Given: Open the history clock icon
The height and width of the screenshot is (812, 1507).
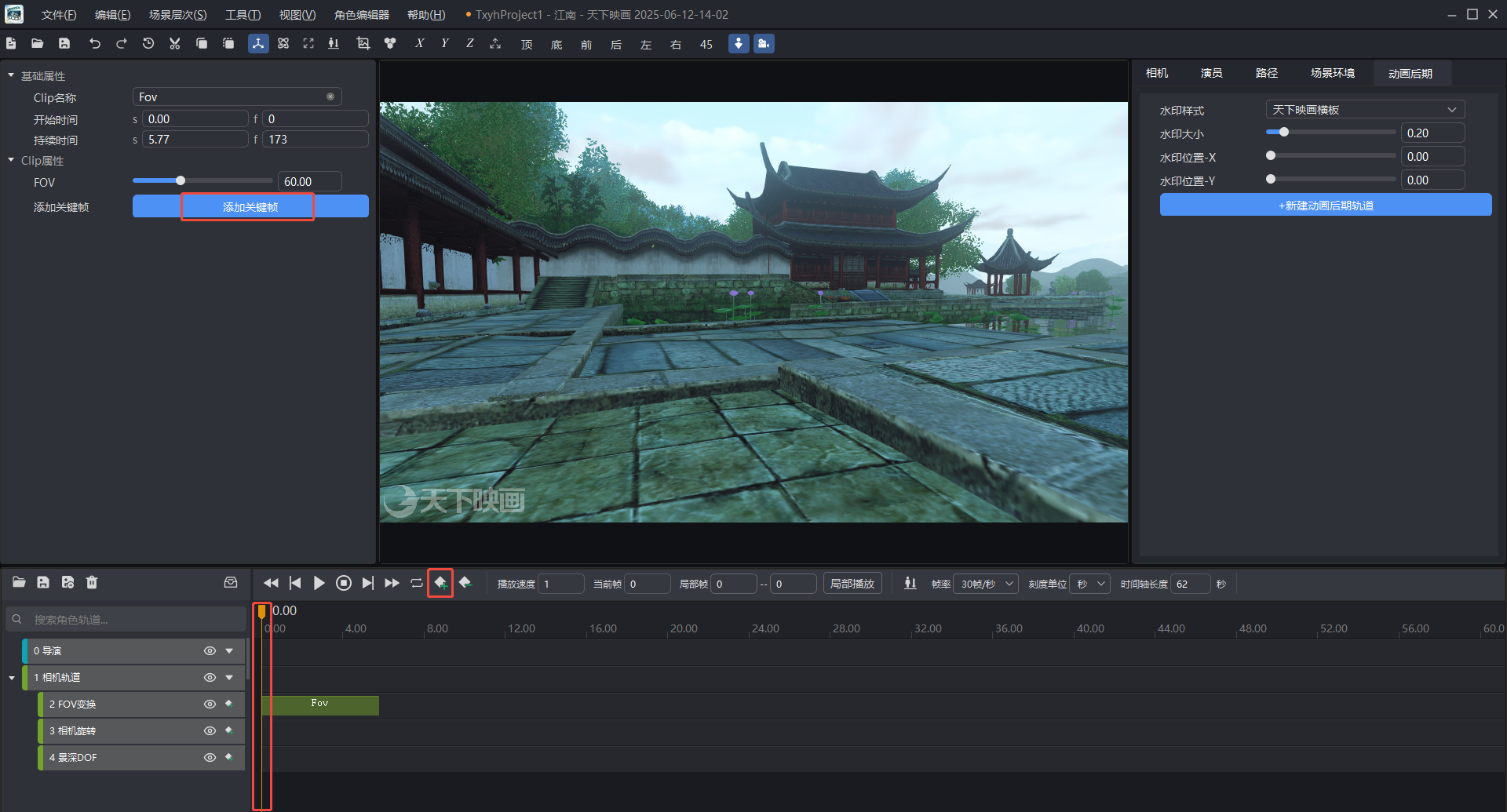Looking at the screenshot, I should [148, 44].
